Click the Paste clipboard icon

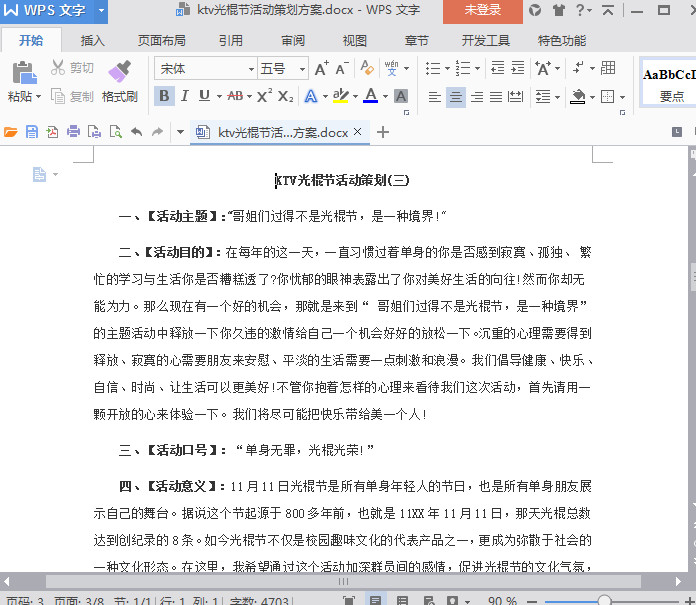tap(24, 72)
